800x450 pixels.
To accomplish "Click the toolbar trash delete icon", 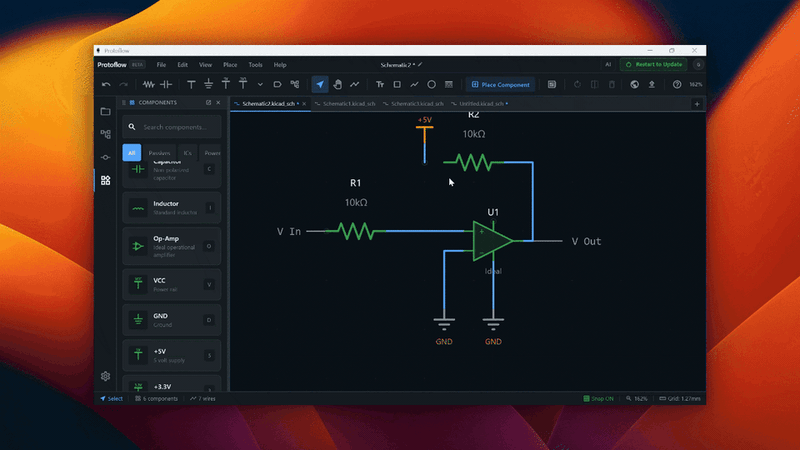I will tap(612, 85).
